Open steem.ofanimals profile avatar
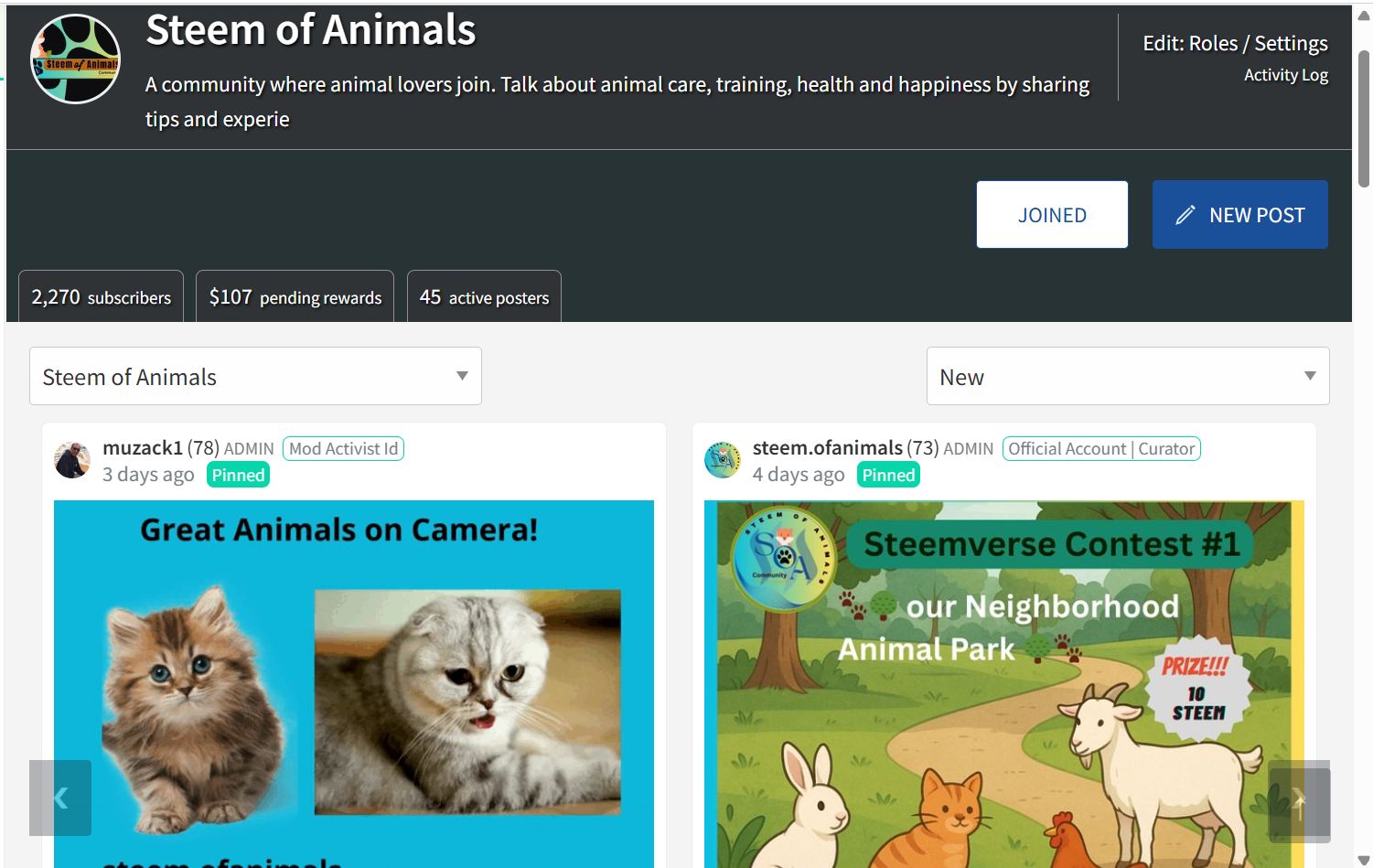Screen dimensions: 1373x868 click(x=723, y=460)
